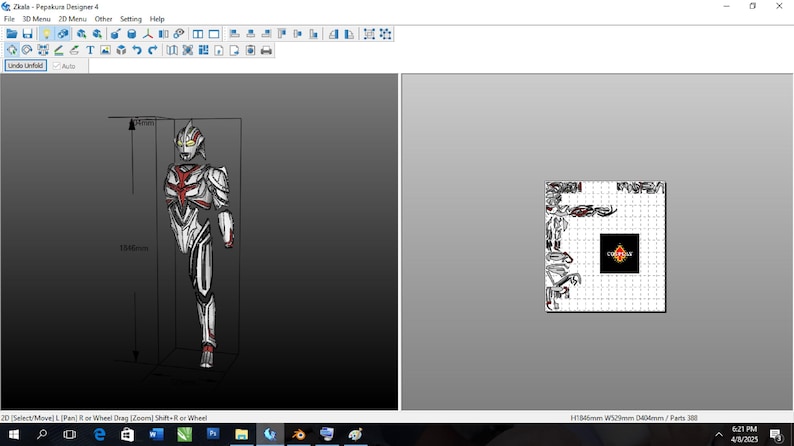The height and width of the screenshot is (446, 794).
Task: Select the Rotate parts tool icon
Action: point(27,50)
